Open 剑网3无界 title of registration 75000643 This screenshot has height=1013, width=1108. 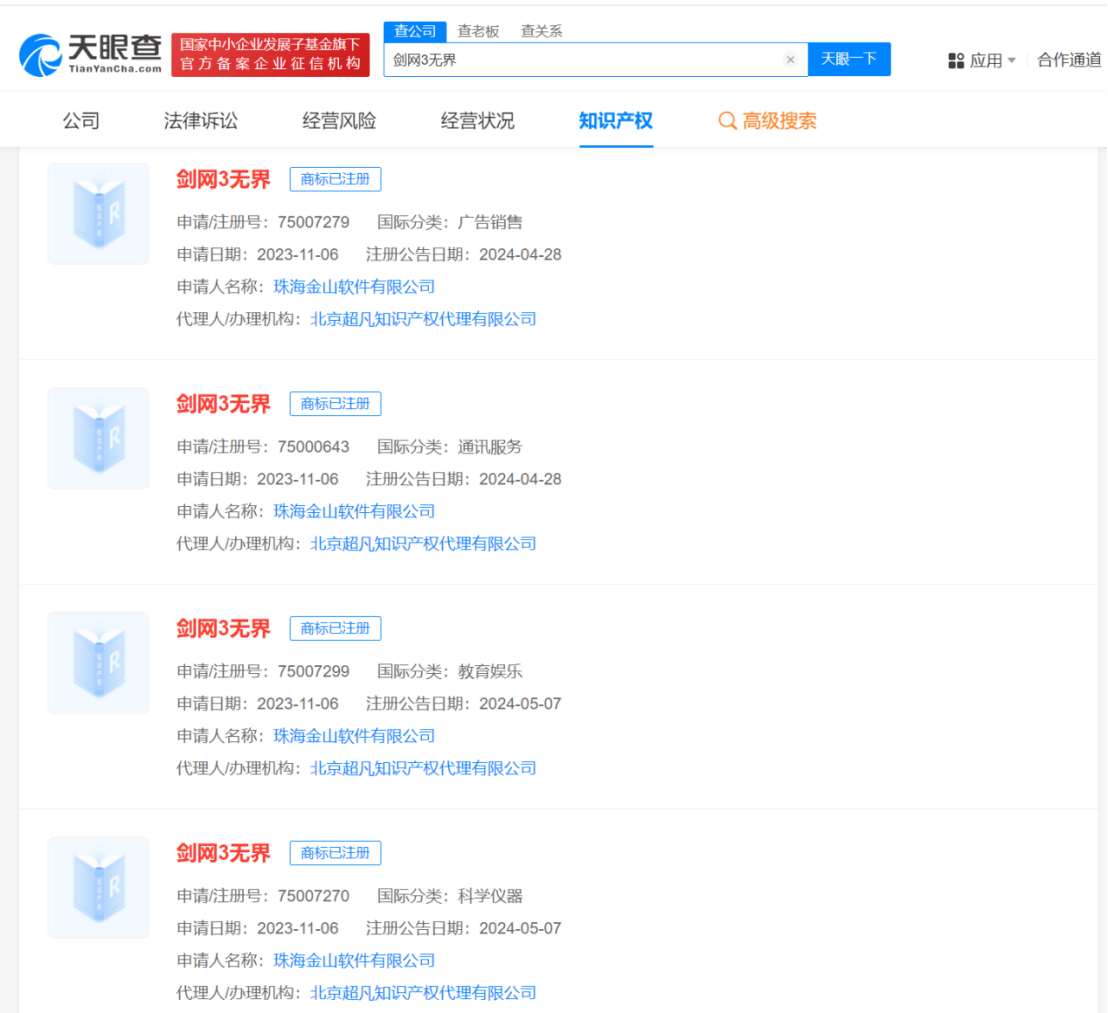[223, 404]
